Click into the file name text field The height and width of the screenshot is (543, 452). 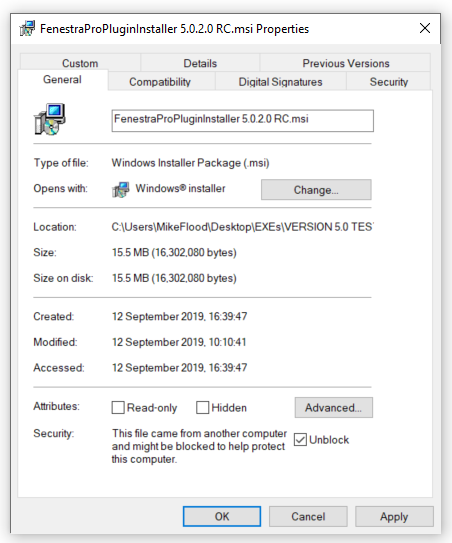(242, 121)
